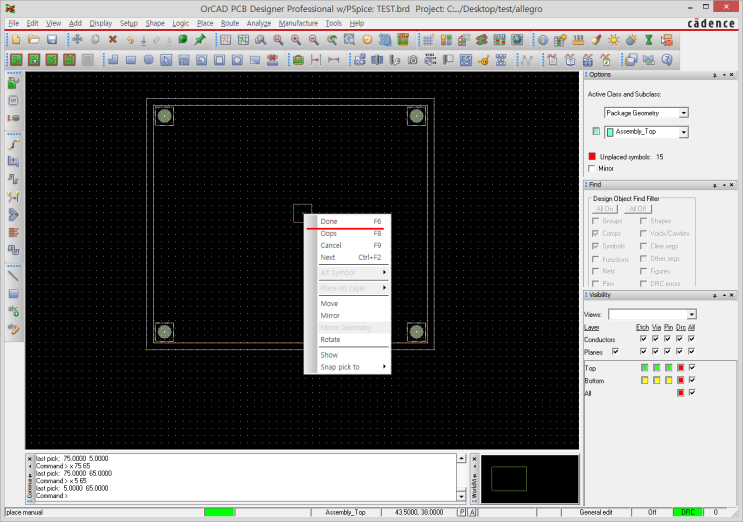Open the Package Geometry class dropdown
This screenshot has height=522, width=743.
[x=683, y=113]
